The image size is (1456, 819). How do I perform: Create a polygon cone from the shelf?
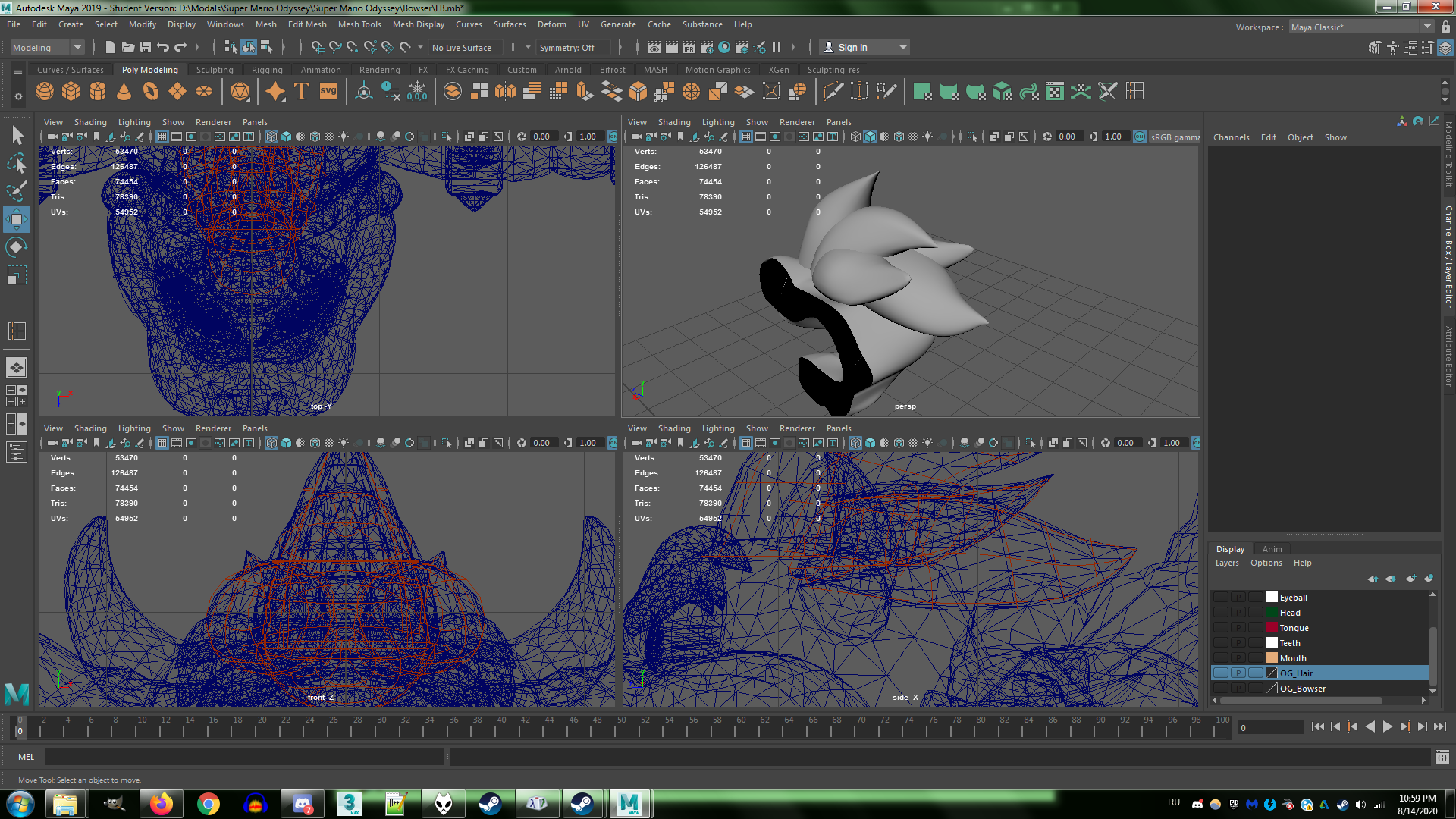124,92
